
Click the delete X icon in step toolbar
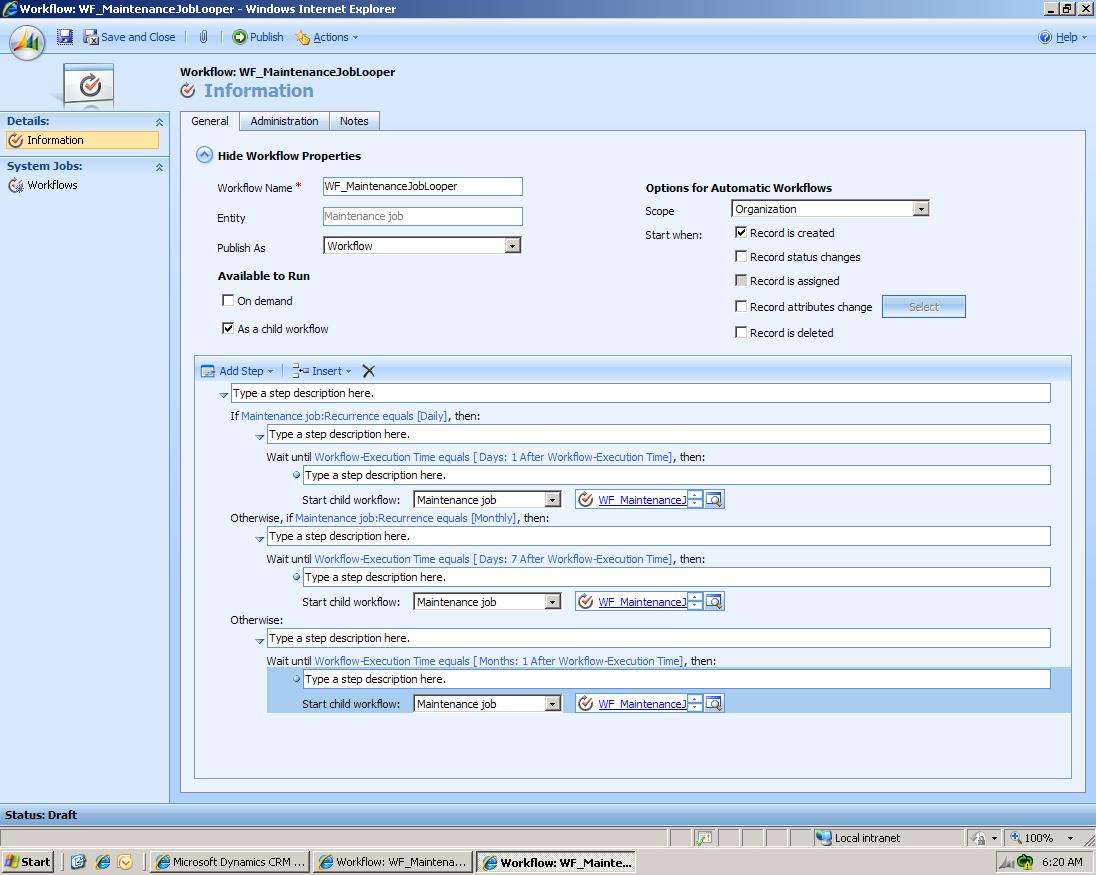coord(368,371)
